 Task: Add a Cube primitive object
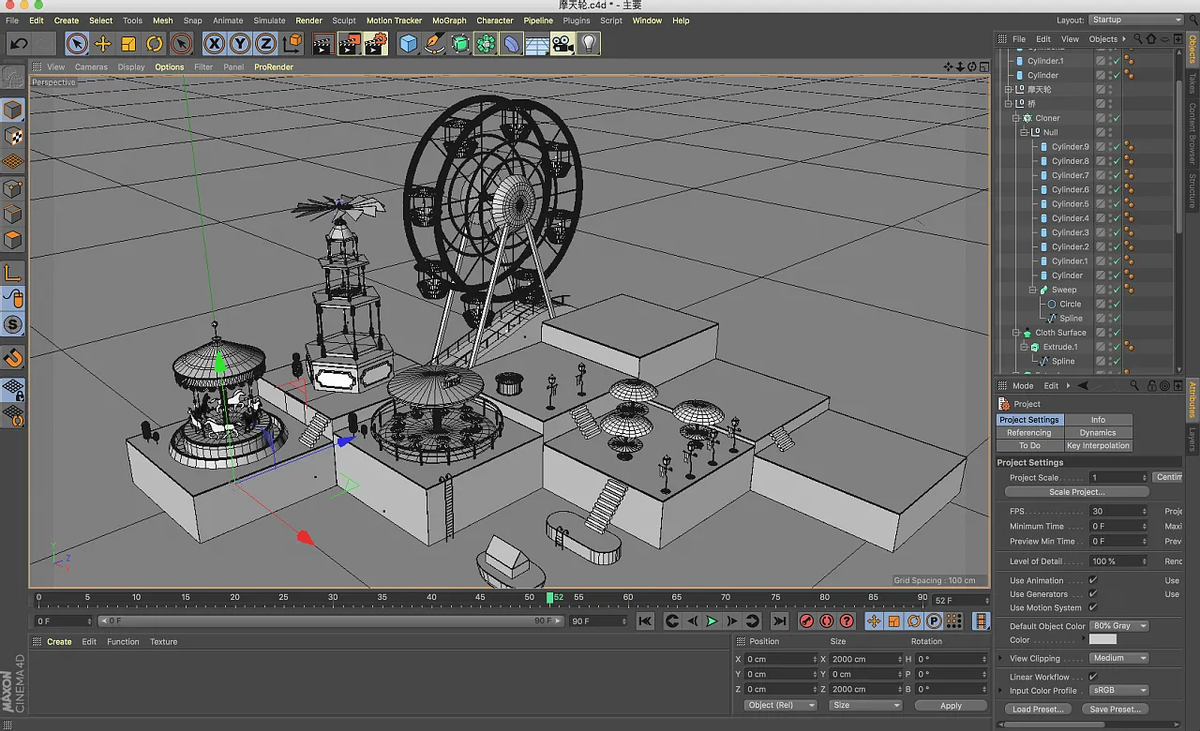(x=408, y=44)
